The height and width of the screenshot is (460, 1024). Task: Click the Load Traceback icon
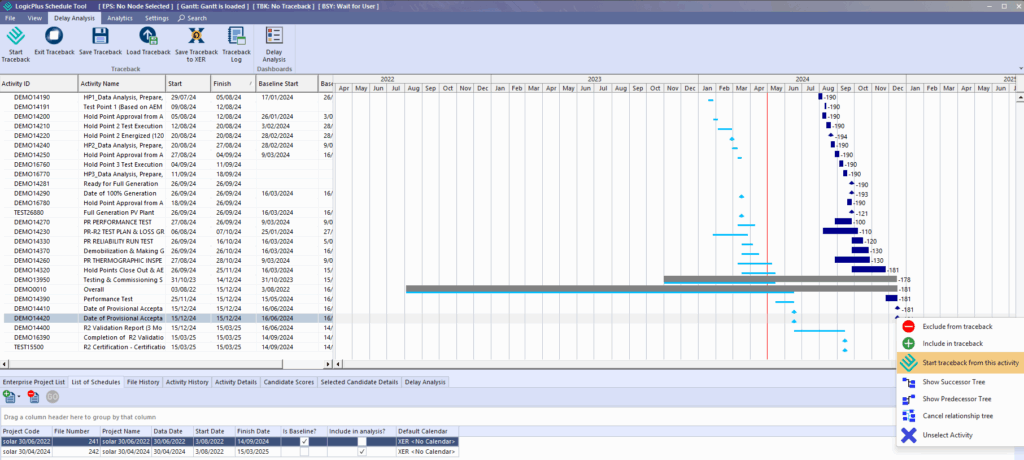(148, 36)
